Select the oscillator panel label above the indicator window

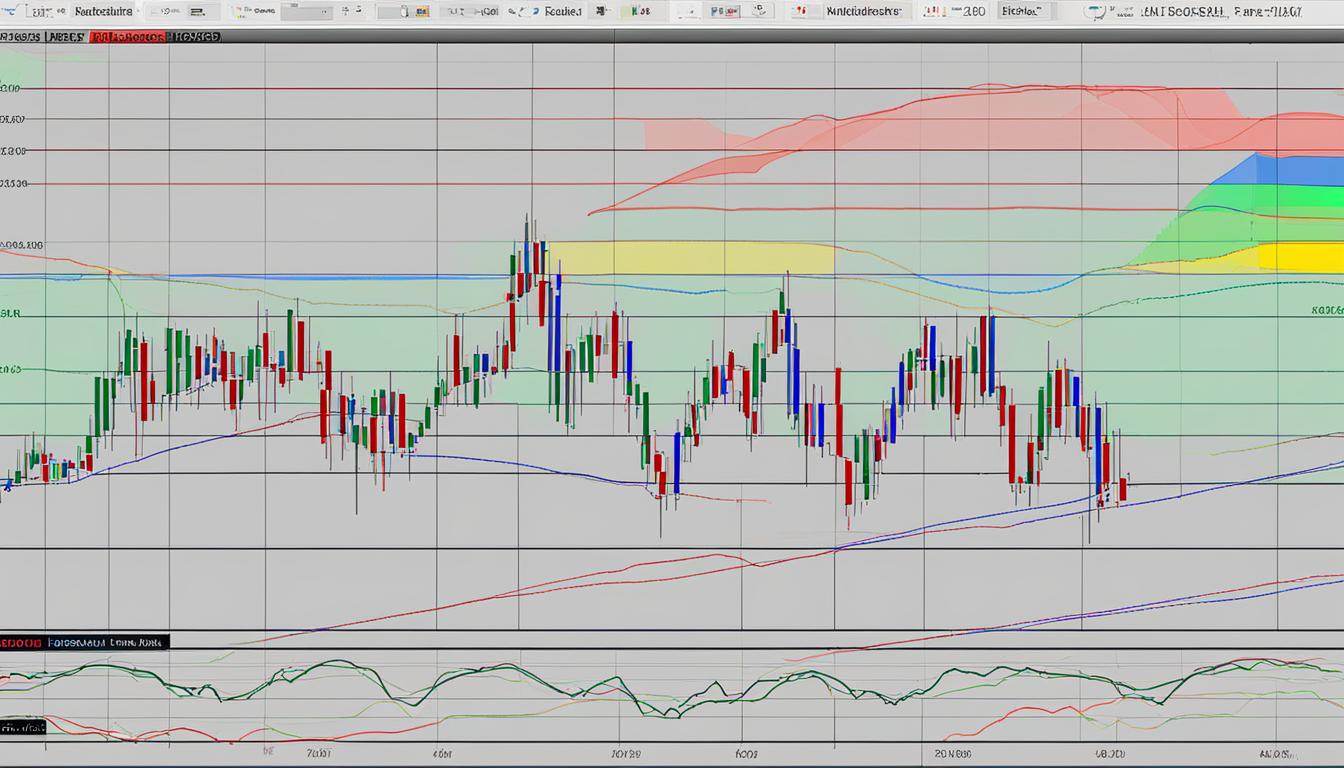click(x=85, y=643)
